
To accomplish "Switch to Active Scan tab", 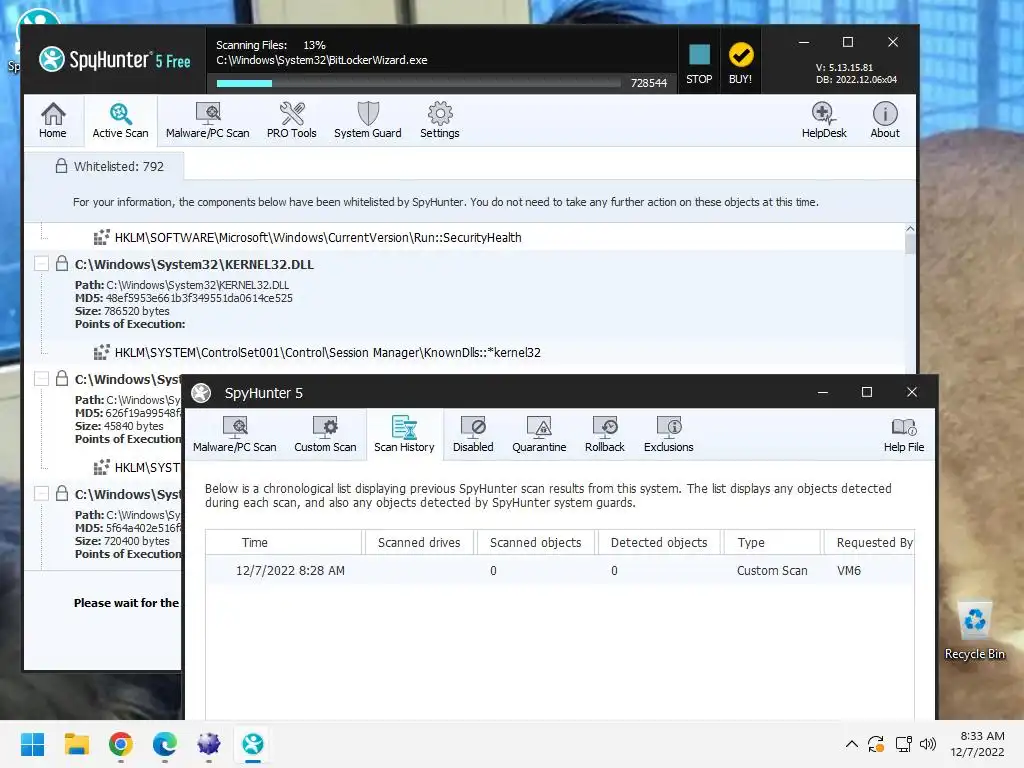I will (x=120, y=121).
